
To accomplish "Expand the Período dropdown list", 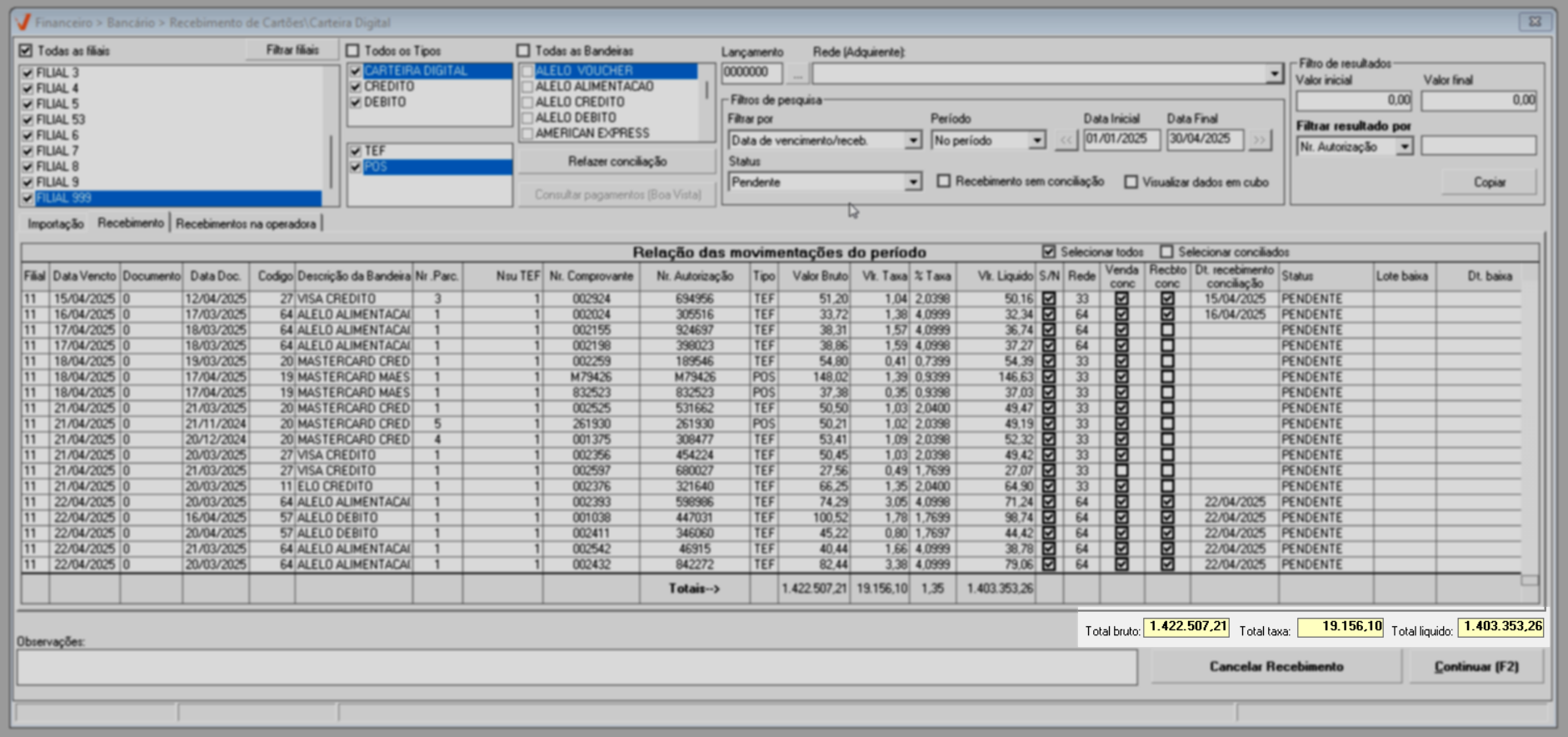I will pyautogui.click(x=1036, y=140).
